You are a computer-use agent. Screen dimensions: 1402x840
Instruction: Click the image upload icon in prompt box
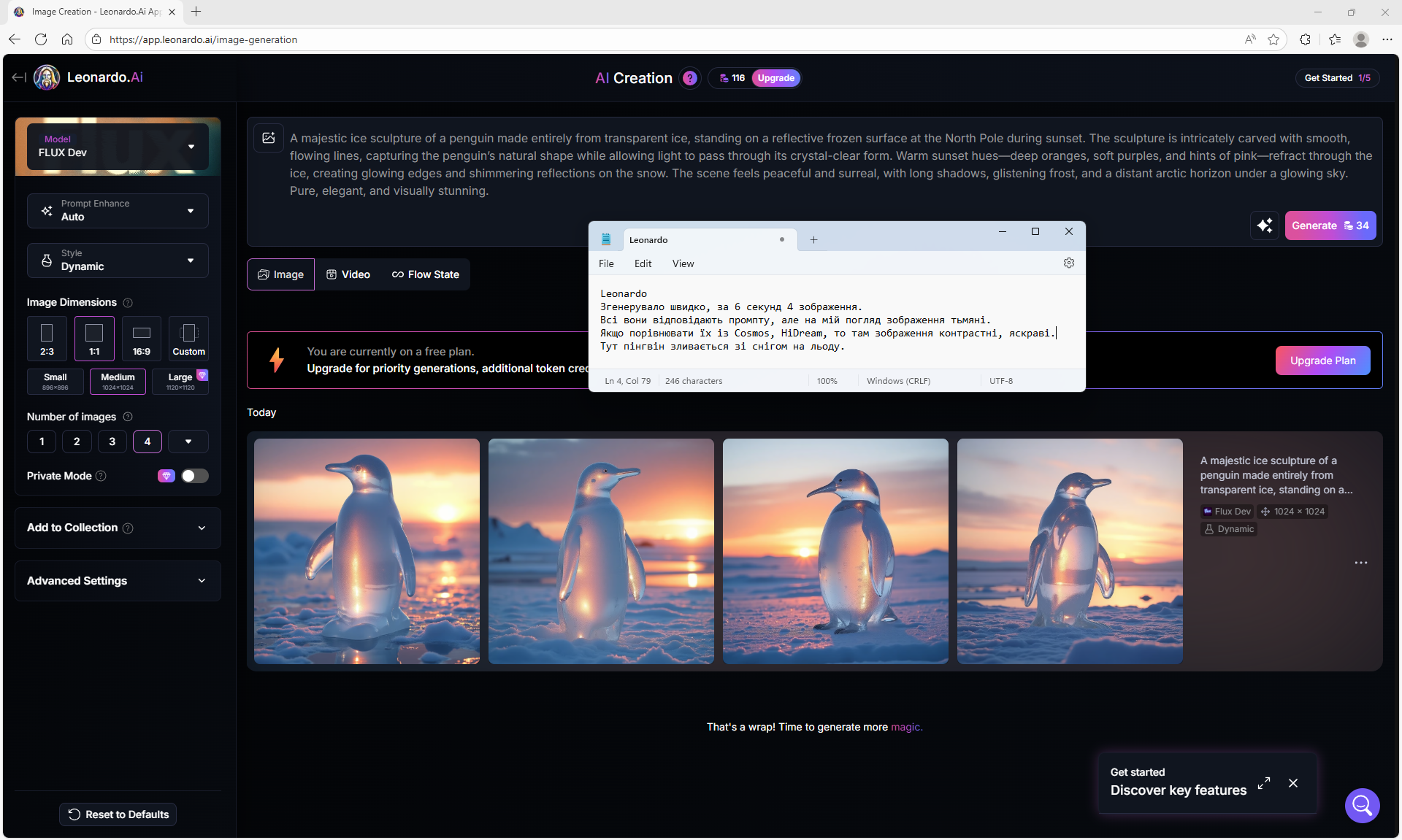click(x=269, y=138)
